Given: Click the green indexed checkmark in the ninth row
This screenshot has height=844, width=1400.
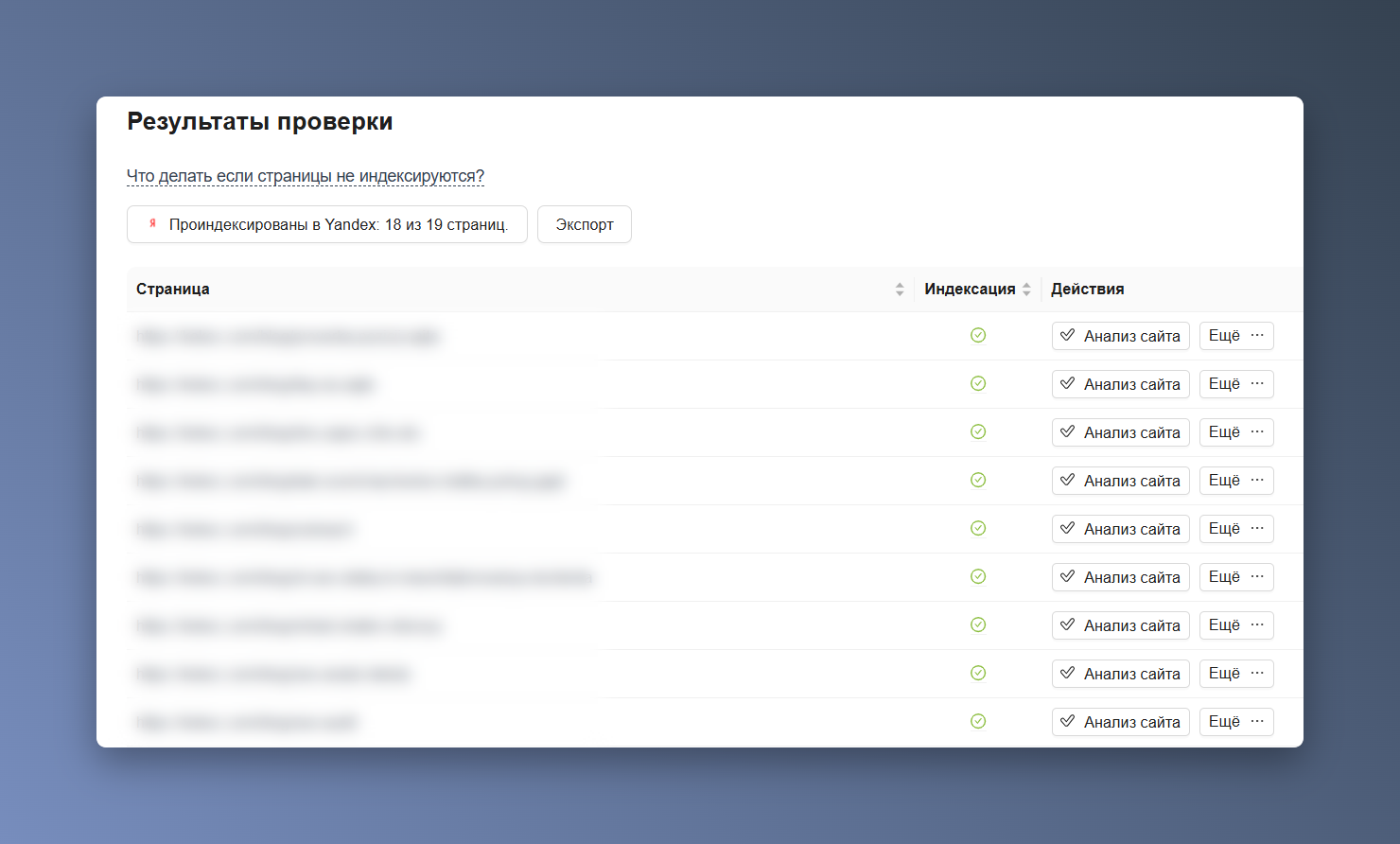Looking at the screenshot, I should coord(978,721).
